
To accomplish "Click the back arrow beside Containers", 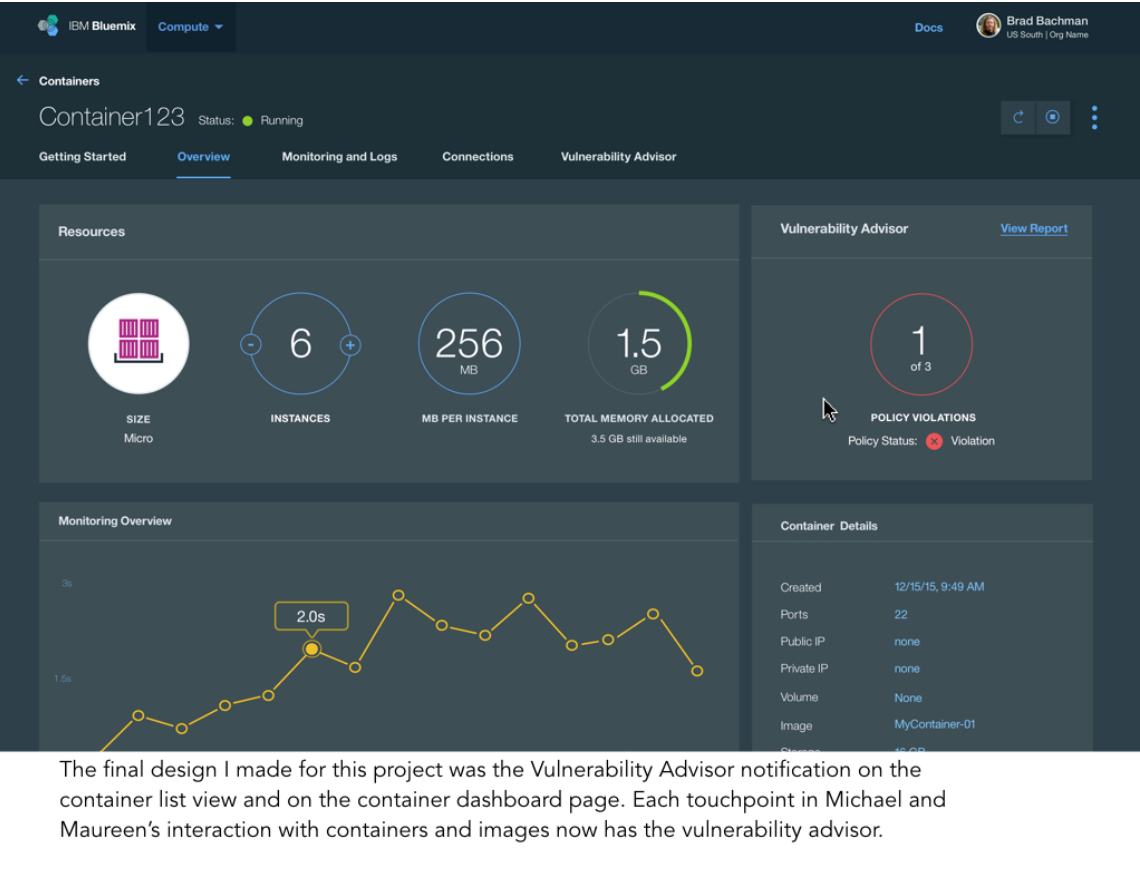I will pos(23,81).
